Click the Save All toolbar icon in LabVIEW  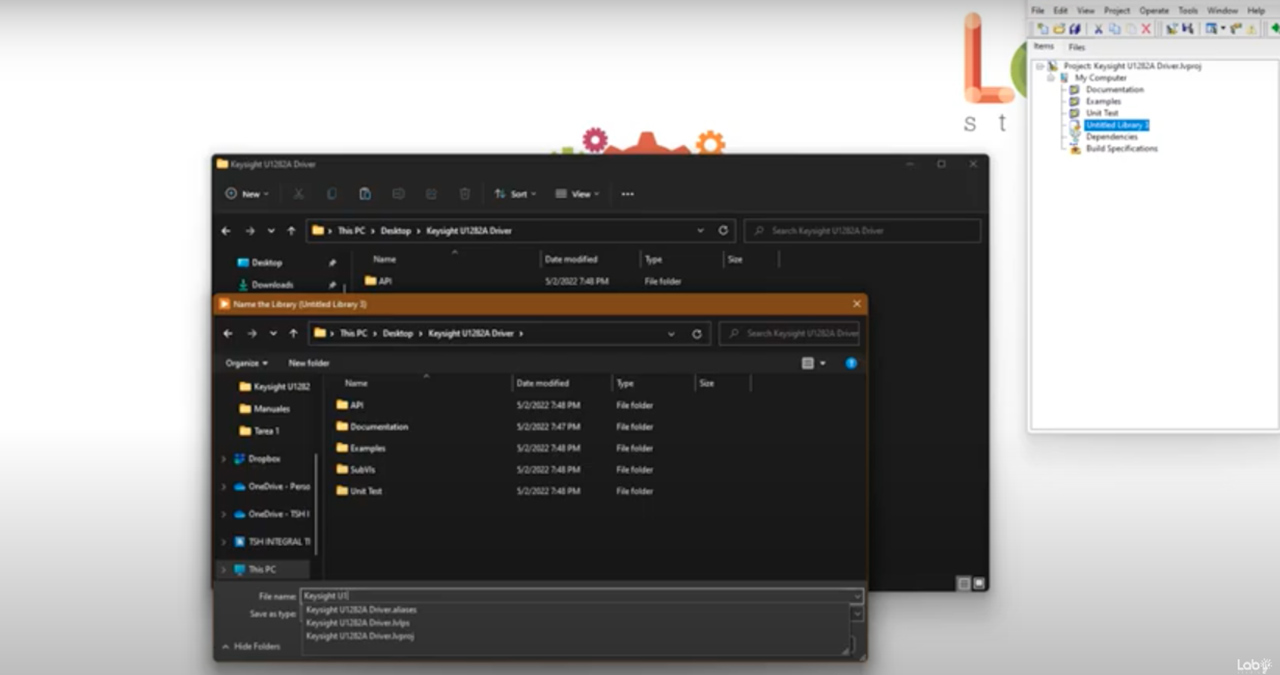pyautogui.click(x=1075, y=29)
